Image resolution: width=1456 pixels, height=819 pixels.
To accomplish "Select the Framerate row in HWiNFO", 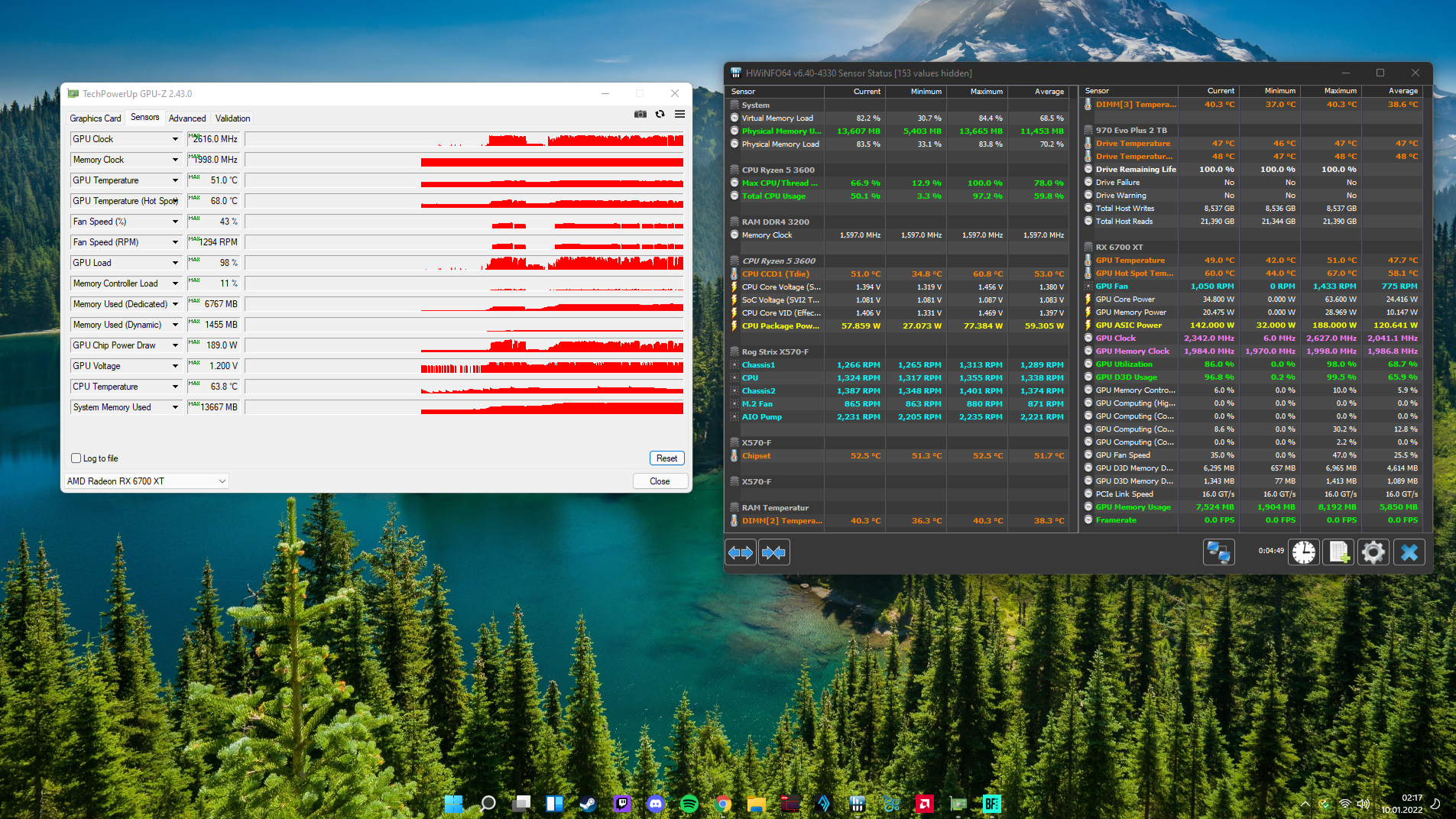I will coord(1252,520).
